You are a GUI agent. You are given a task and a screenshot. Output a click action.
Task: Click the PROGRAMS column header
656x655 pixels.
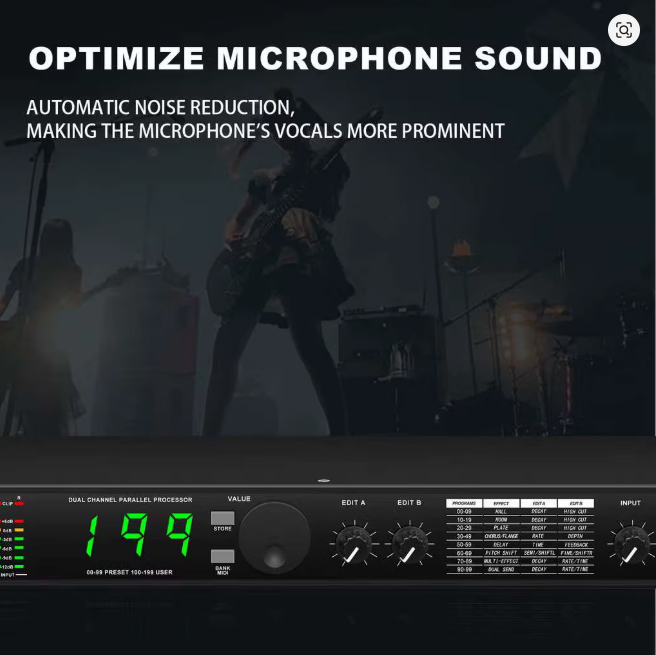464,503
